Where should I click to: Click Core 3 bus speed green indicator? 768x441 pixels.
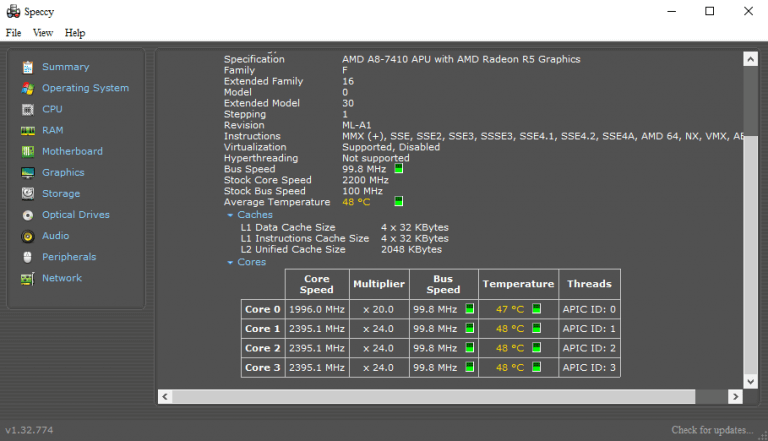(x=469, y=367)
